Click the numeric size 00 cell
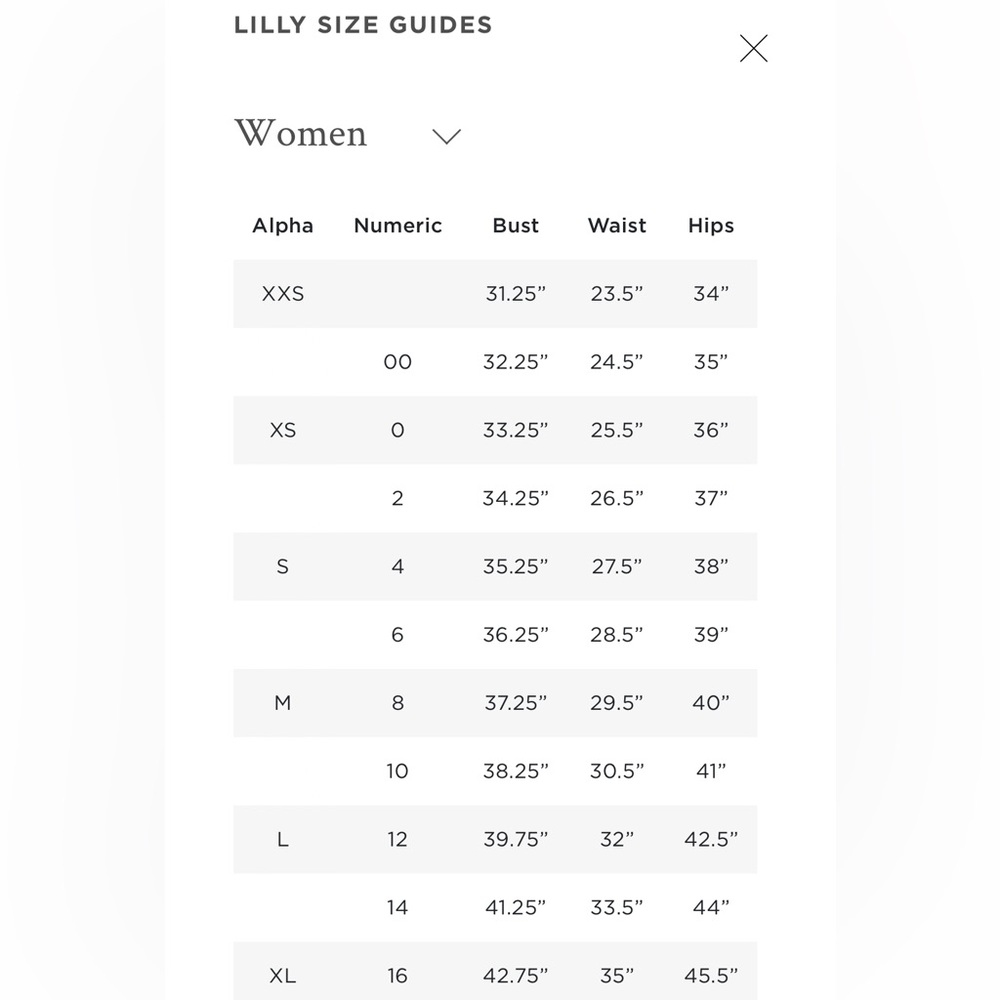This screenshot has width=1000, height=1000. coord(397,362)
